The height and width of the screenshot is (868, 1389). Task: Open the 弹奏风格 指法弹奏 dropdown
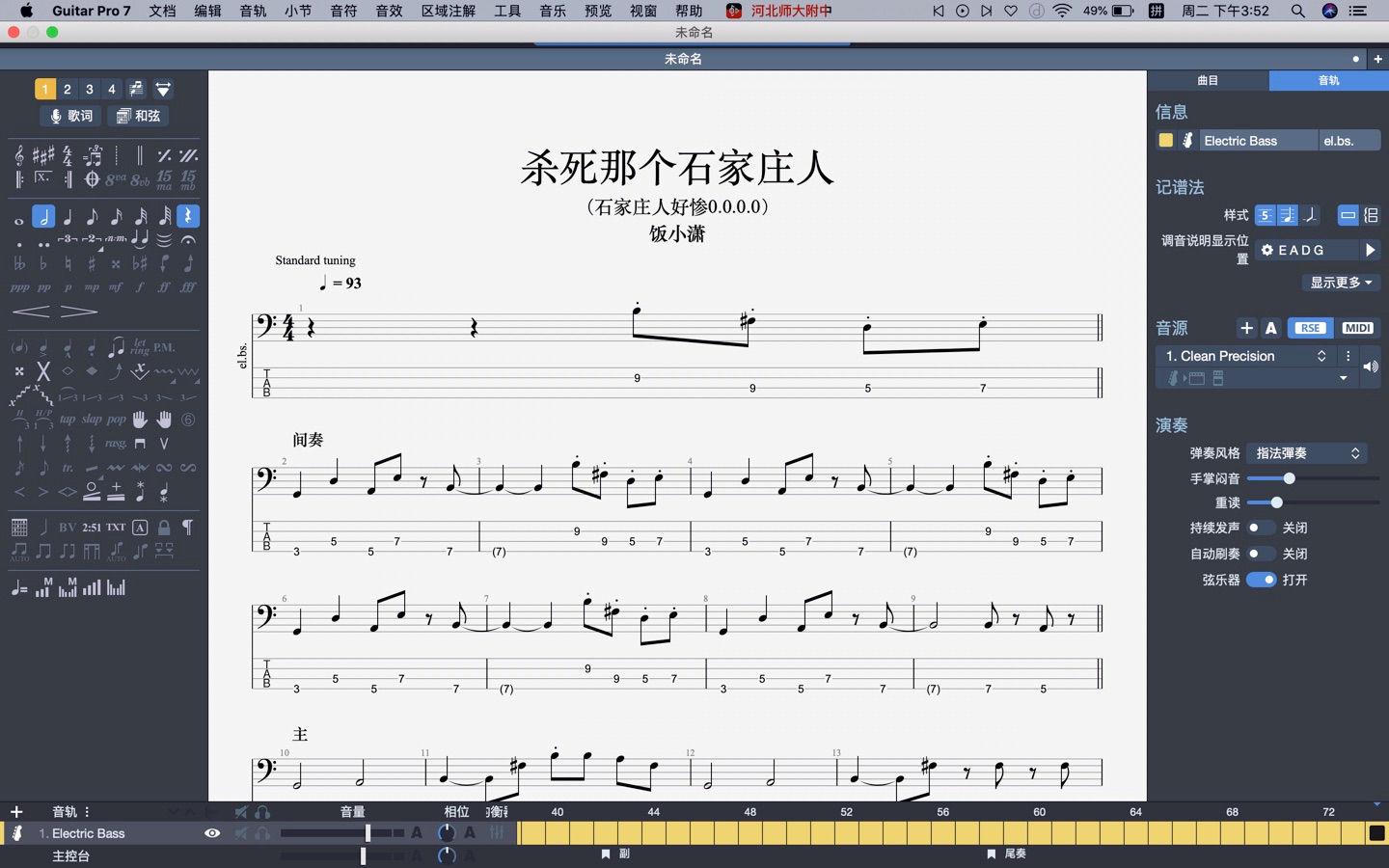tap(1306, 453)
